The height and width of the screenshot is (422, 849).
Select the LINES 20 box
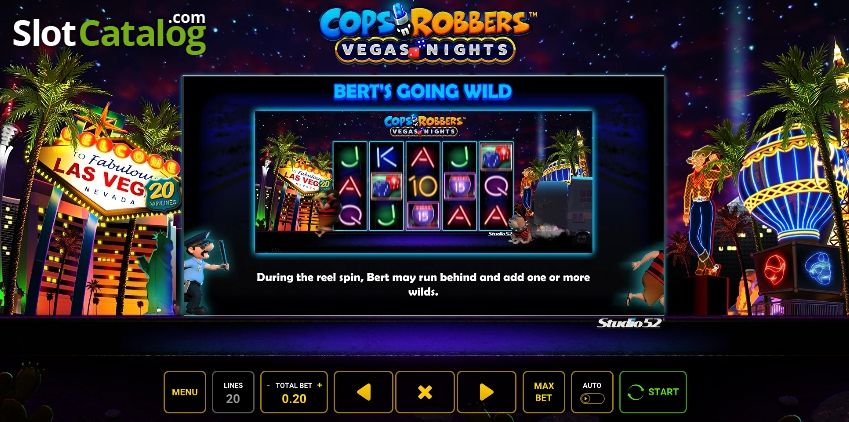click(233, 392)
